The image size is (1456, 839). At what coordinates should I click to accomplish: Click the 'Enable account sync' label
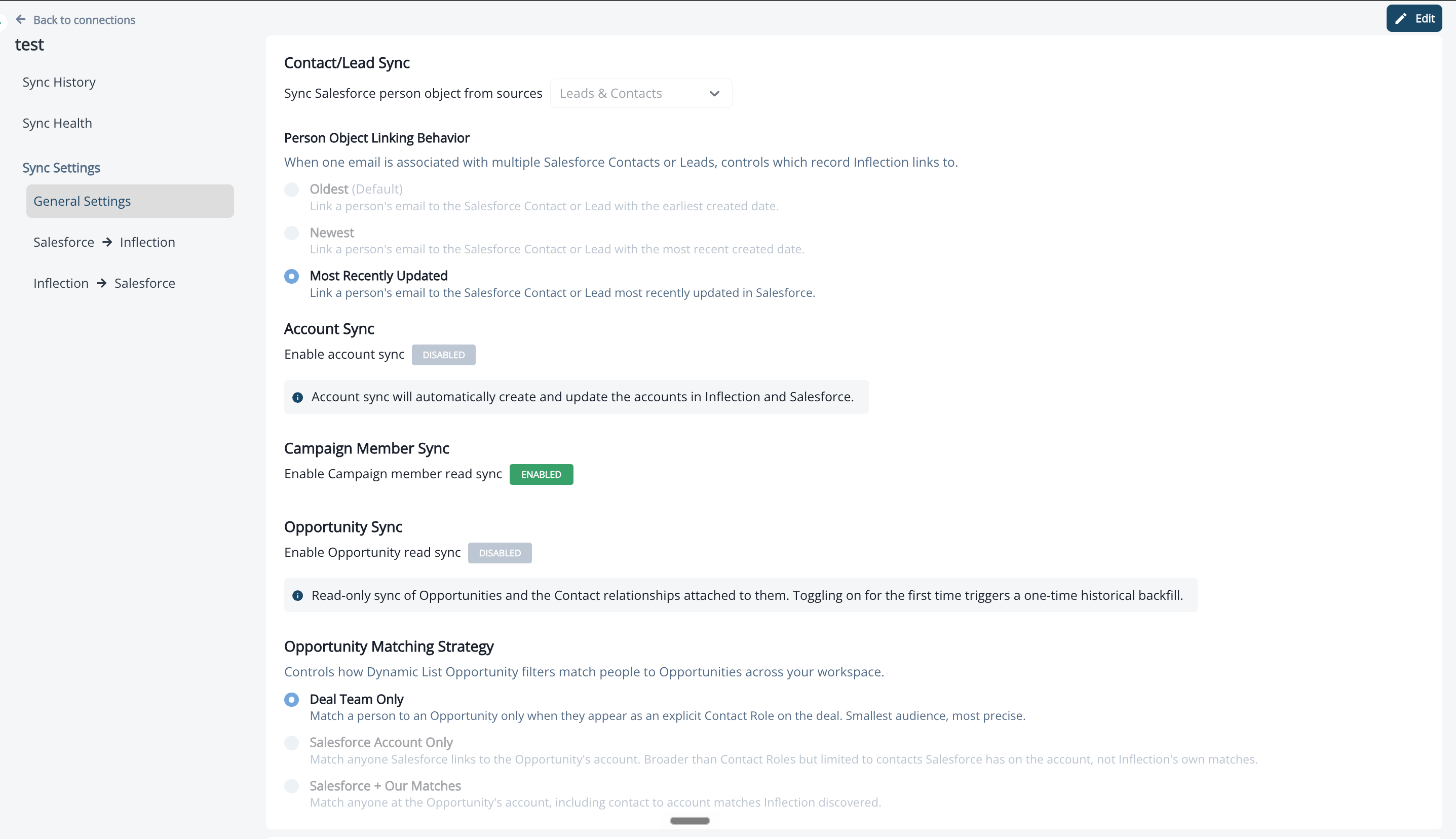point(344,354)
